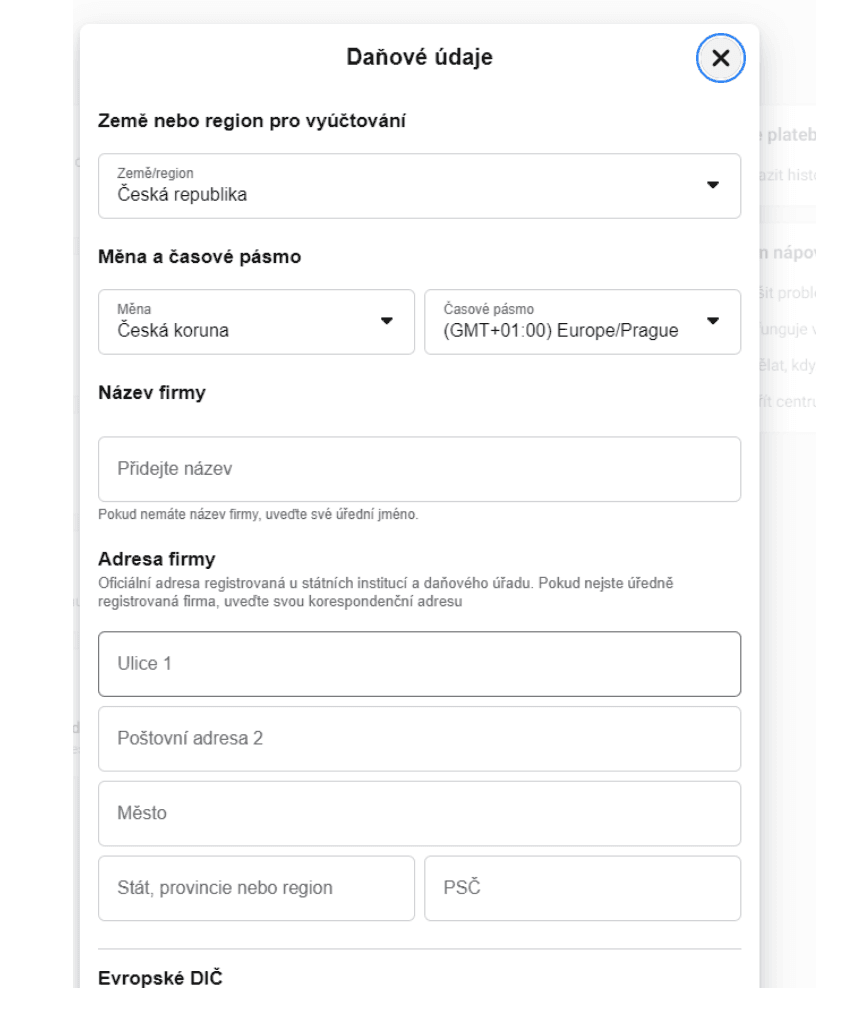Expand the Měna currency dropdown
The width and height of the screenshot is (864, 1019).
tap(256, 322)
